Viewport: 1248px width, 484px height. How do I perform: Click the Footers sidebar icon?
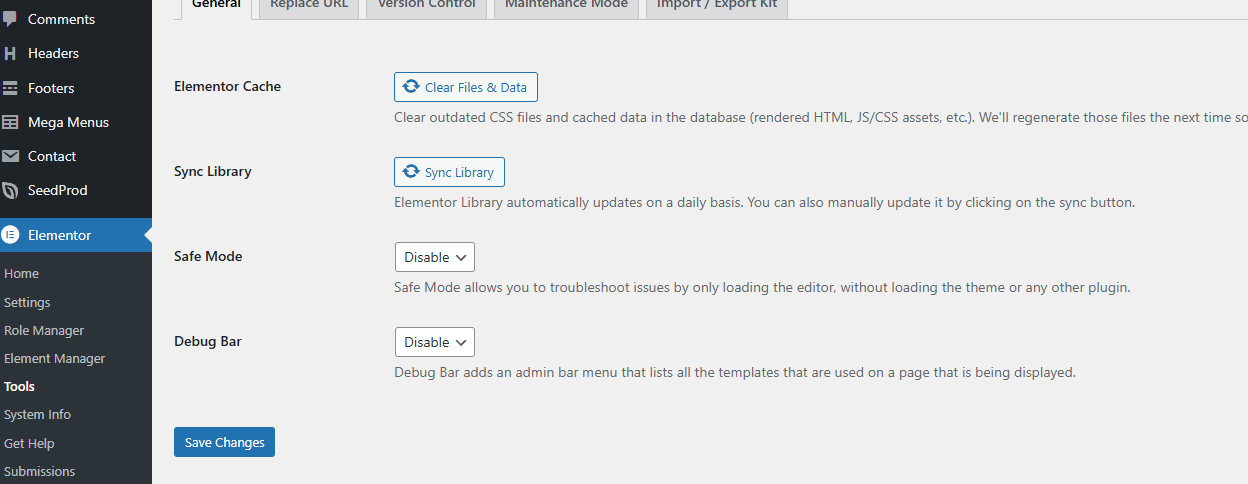10,88
